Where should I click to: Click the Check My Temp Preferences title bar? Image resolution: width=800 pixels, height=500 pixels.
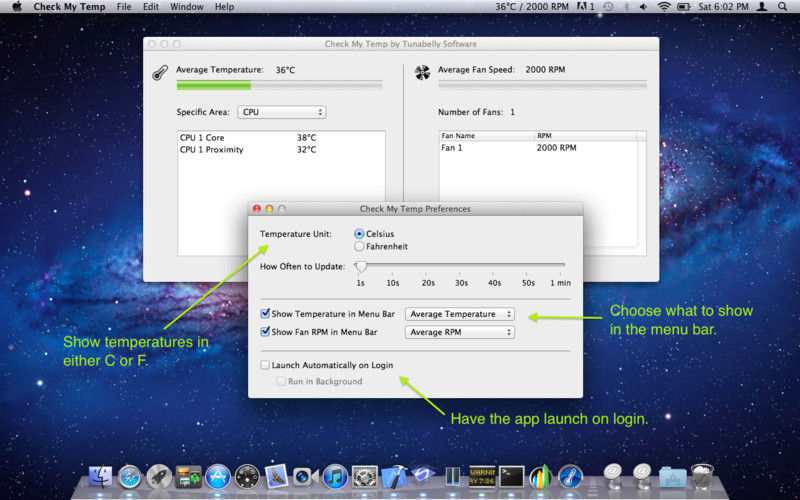point(415,209)
